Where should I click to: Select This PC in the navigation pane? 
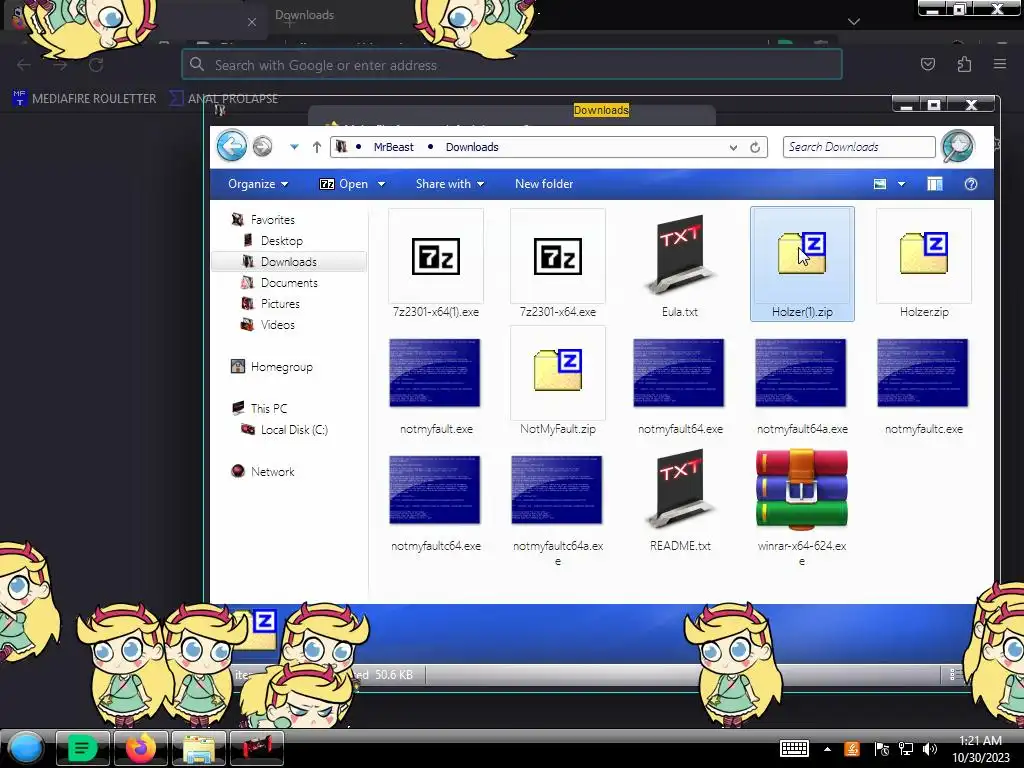pos(268,409)
